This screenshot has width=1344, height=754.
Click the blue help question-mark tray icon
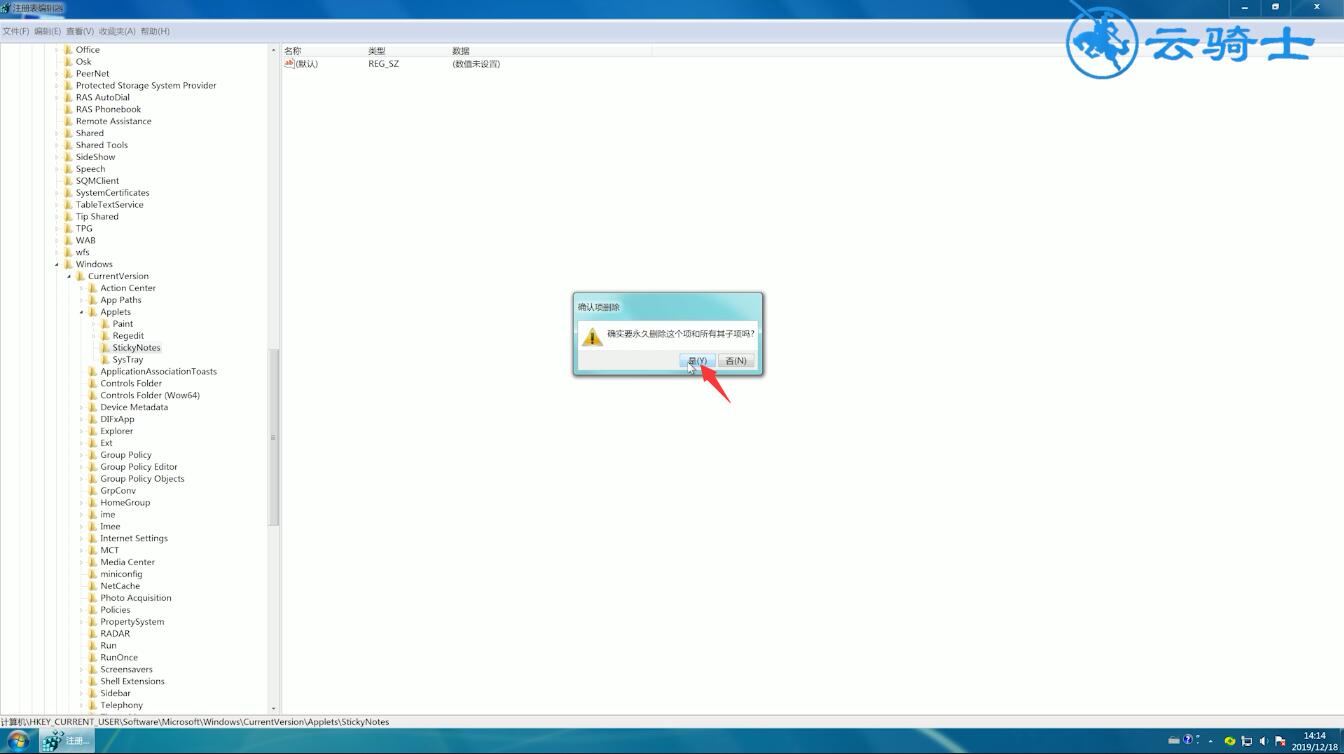point(1188,740)
